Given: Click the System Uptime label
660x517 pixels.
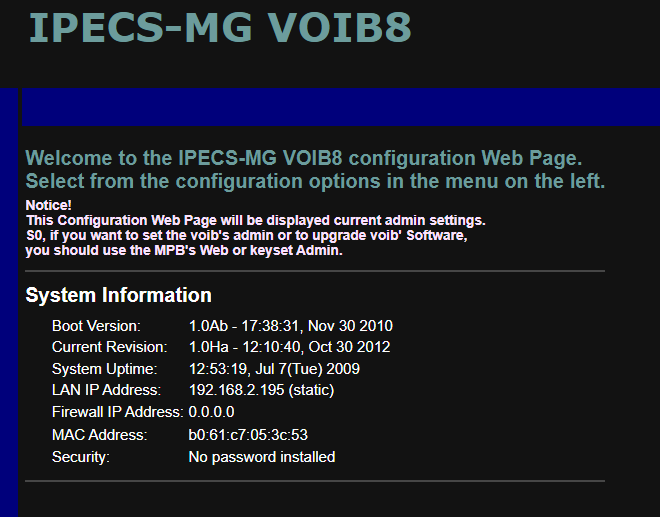Looking at the screenshot, I should pyautogui.click(x=104, y=369).
